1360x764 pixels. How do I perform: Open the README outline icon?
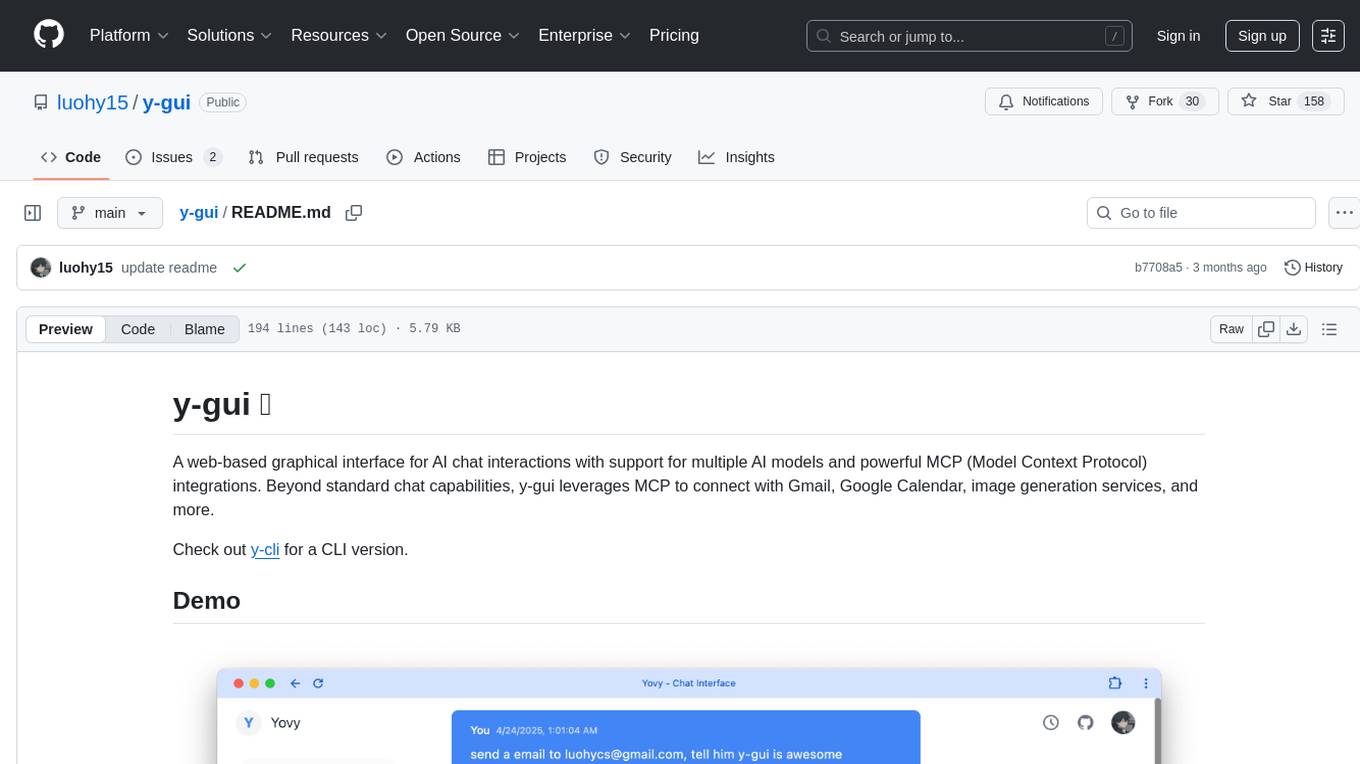[x=1329, y=329]
